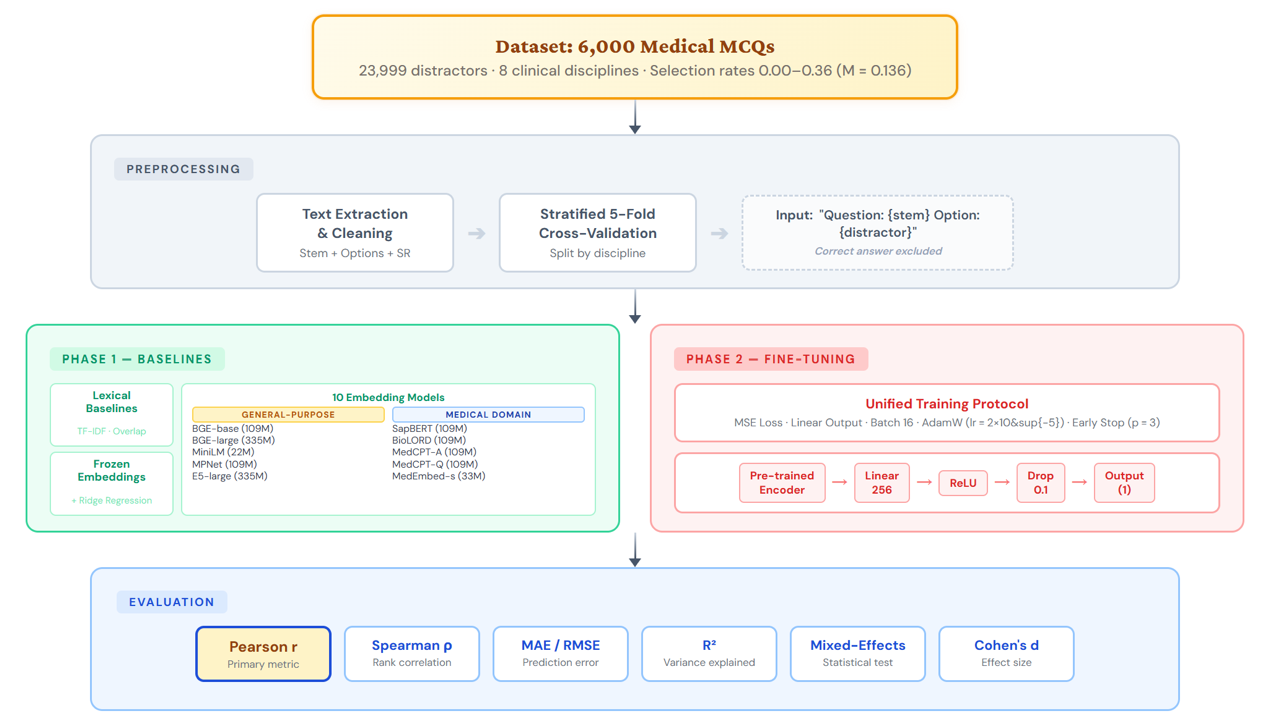Screen dimensions: 1270x718
Task: Click the 'TF-IDF · Overlap' caption
Action: (x=112, y=431)
